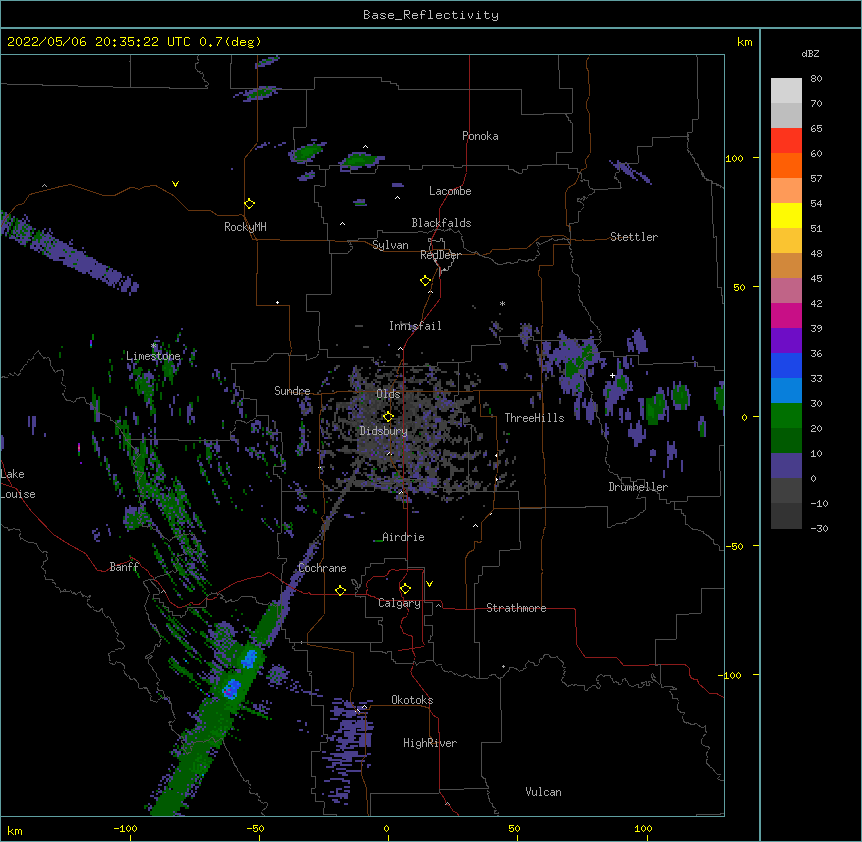Click the Drumheller label

pyautogui.click(x=638, y=487)
